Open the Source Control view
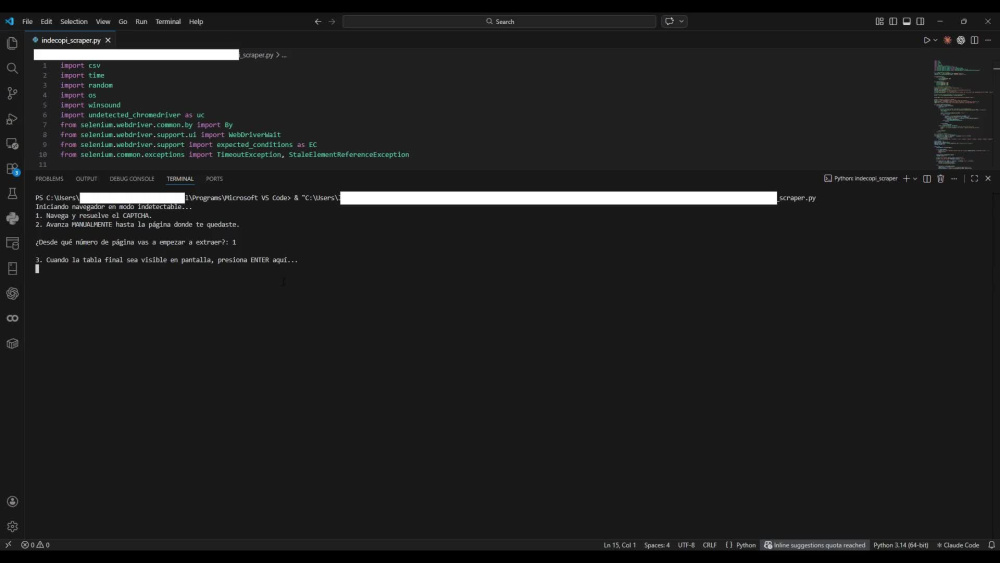1000x563 pixels. pyautogui.click(x=12, y=93)
